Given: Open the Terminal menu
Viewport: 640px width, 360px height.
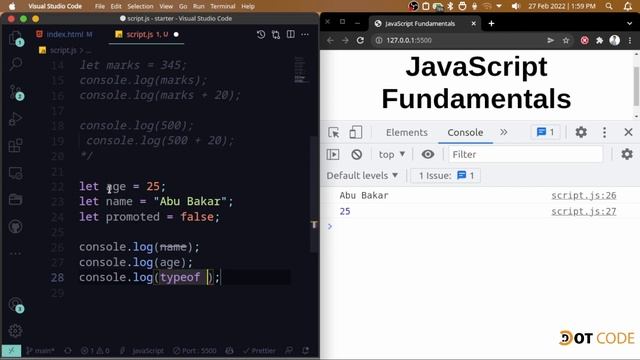Looking at the screenshot, I should tap(222, 6).
